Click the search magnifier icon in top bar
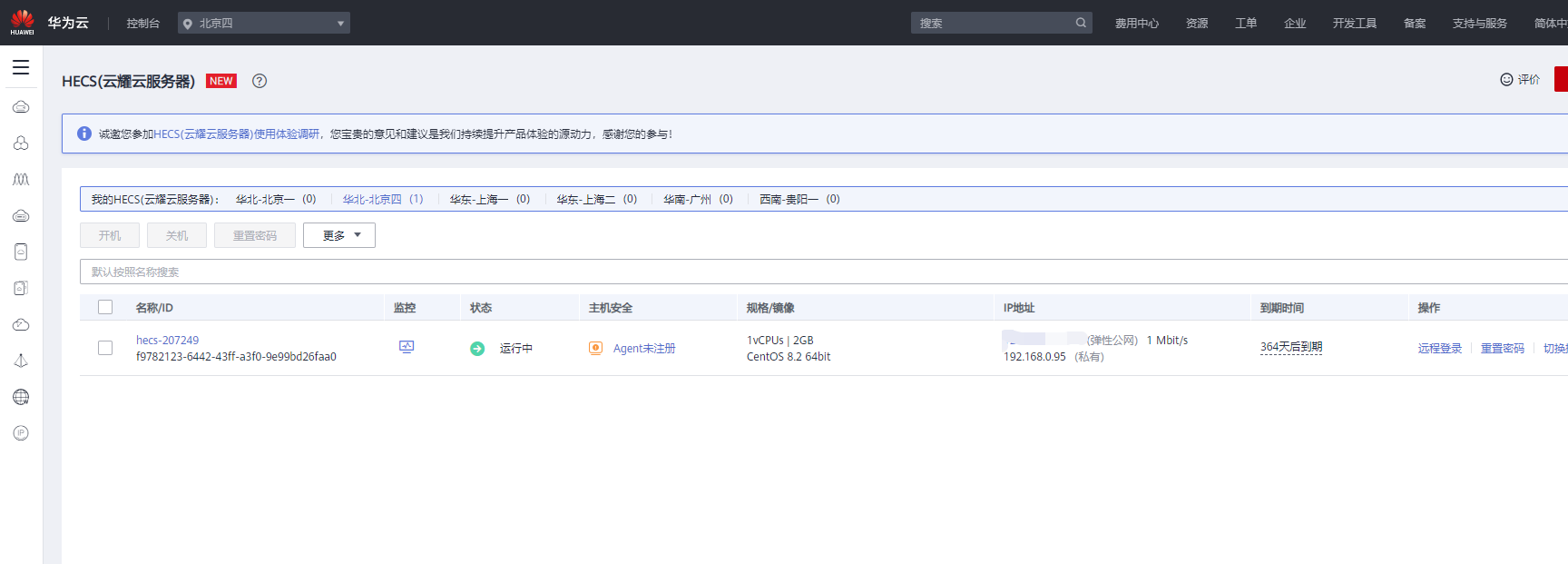The width and height of the screenshot is (1568, 564). click(1081, 23)
